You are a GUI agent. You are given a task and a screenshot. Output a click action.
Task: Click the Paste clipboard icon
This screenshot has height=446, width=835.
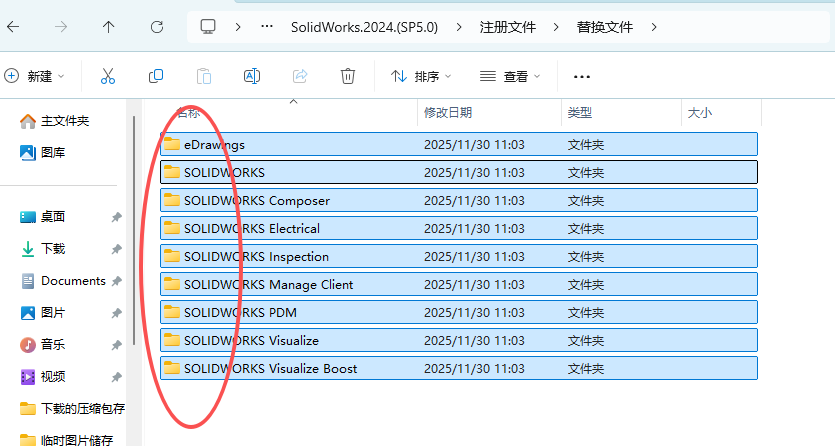tap(203, 76)
